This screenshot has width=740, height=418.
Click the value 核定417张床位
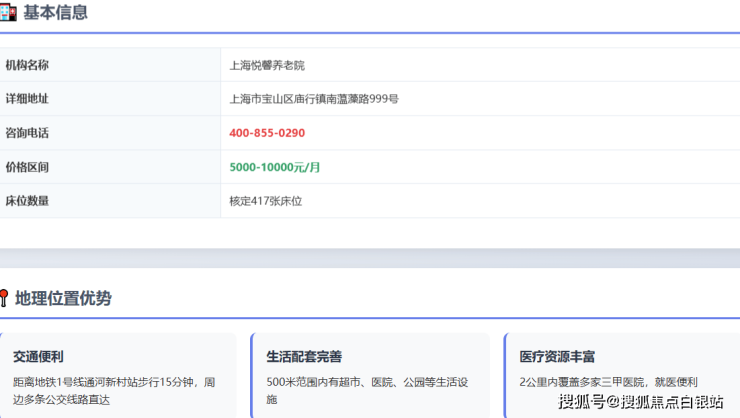point(265,201)
